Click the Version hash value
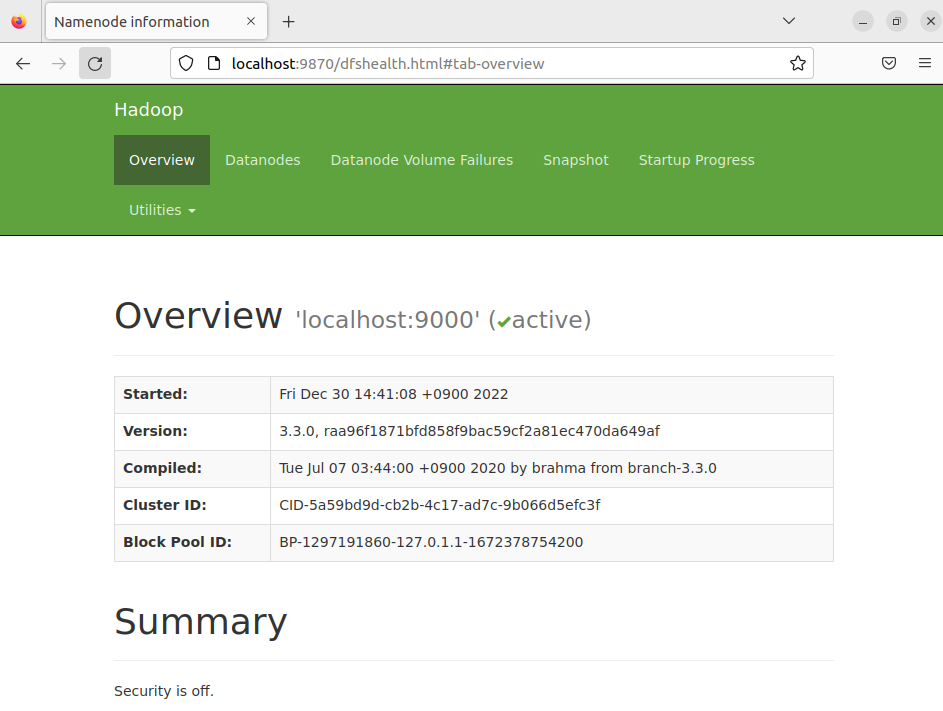The height and width of the screenshot is (711, 943). click(470, 431)
